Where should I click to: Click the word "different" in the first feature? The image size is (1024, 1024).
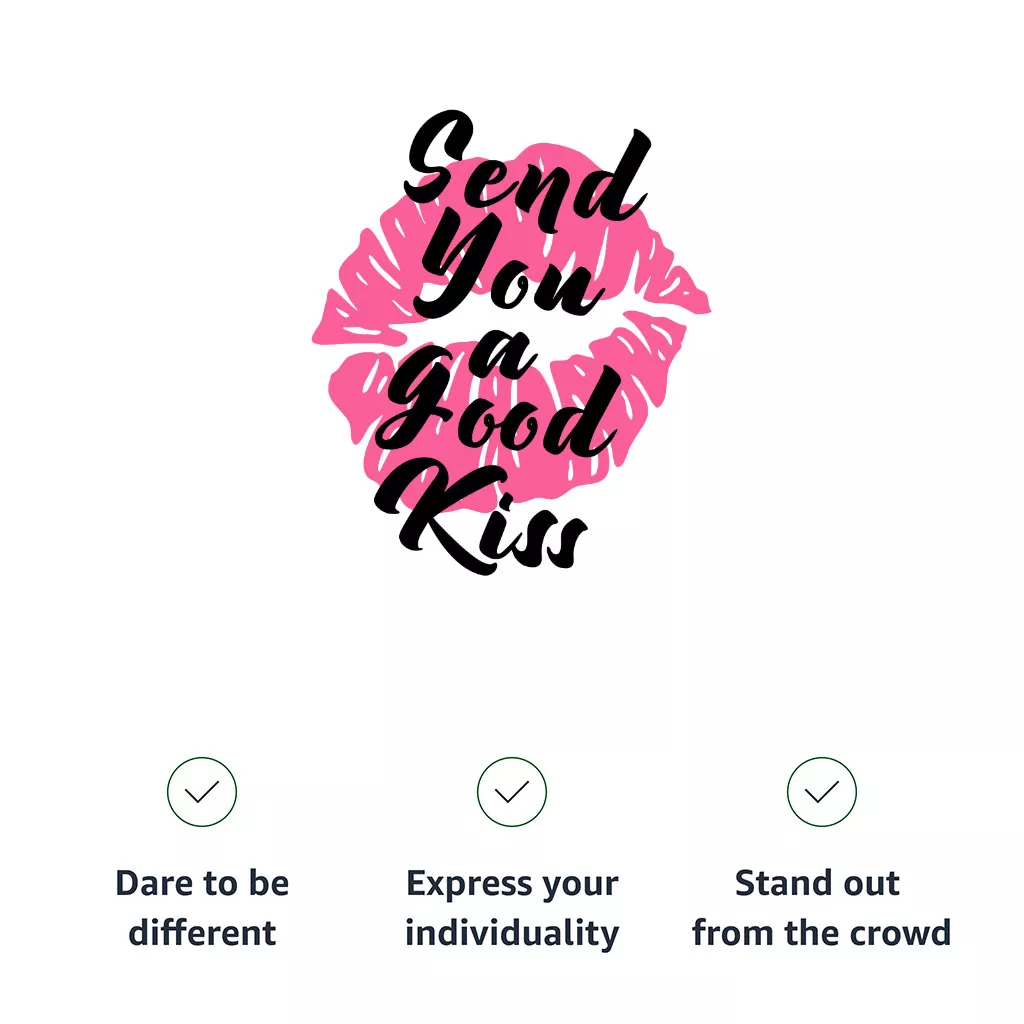point(202,933)
